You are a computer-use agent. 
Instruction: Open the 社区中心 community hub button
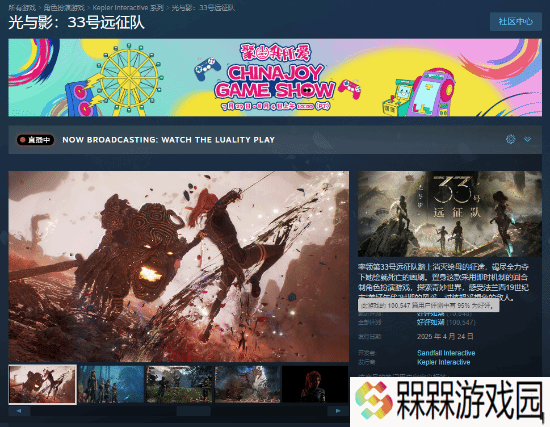click(516, 22)
